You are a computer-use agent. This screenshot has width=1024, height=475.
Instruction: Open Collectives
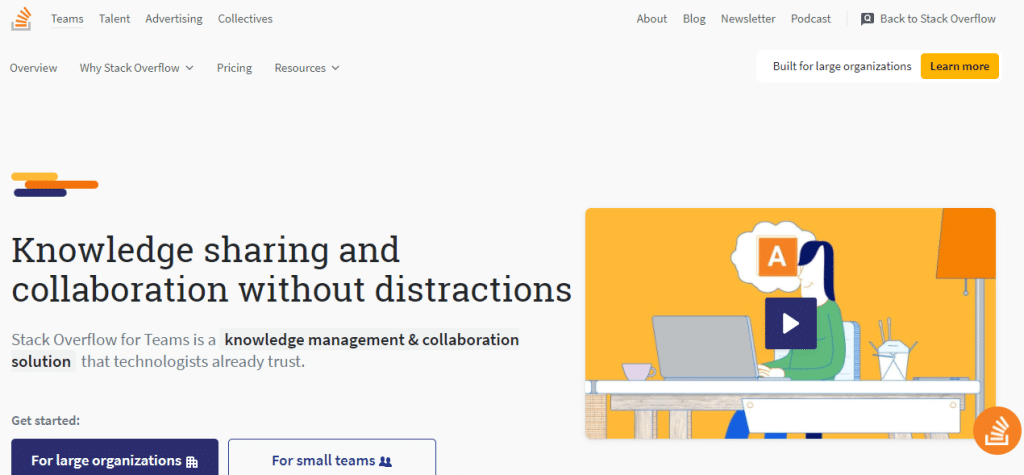(x=245, y=19)
